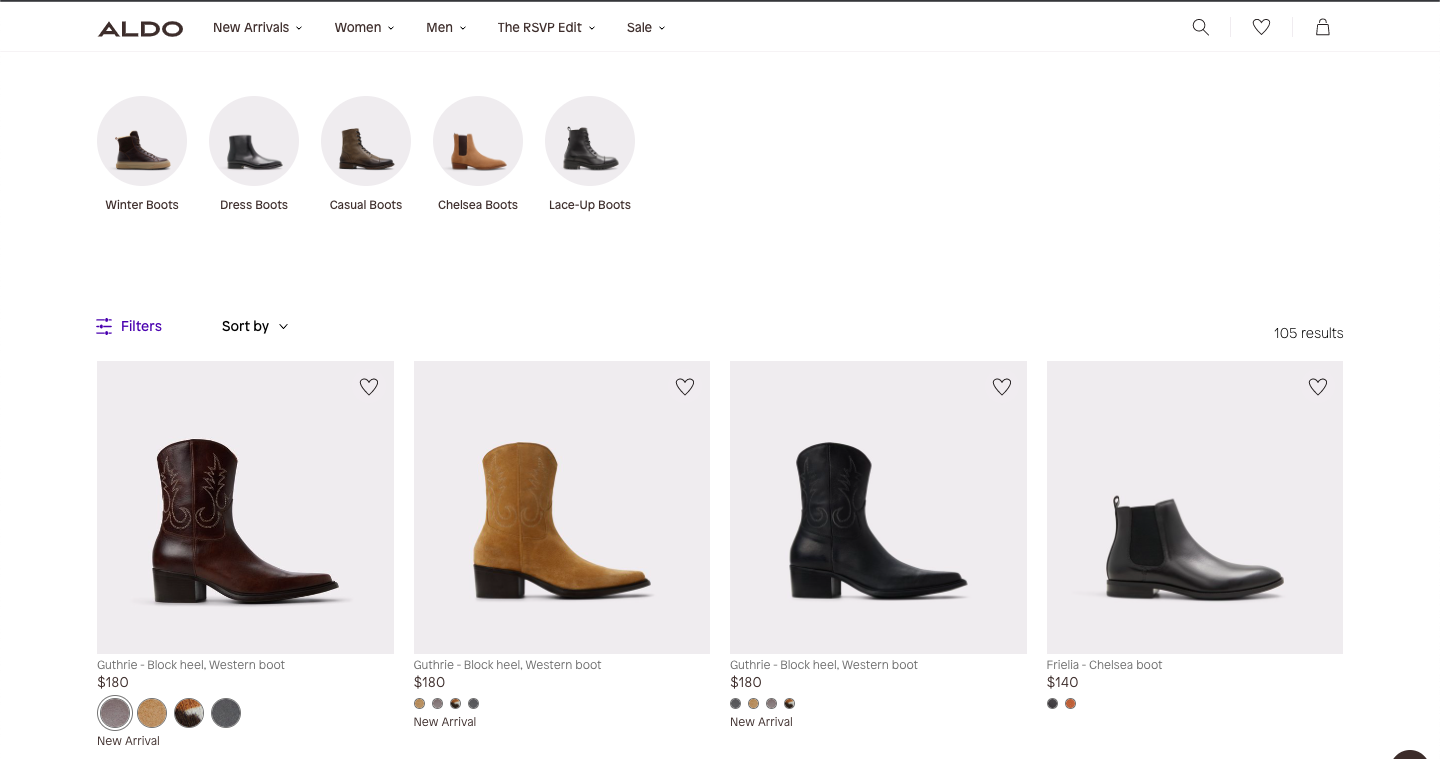Open the Filters panel
The image size is (1440, 759).
pyautogui.click(x=129, y=326)
